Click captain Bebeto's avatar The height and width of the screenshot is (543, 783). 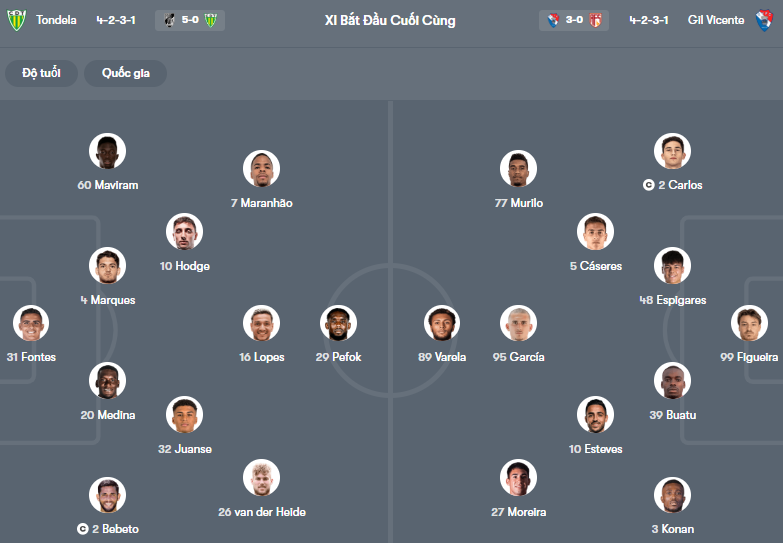107,495
